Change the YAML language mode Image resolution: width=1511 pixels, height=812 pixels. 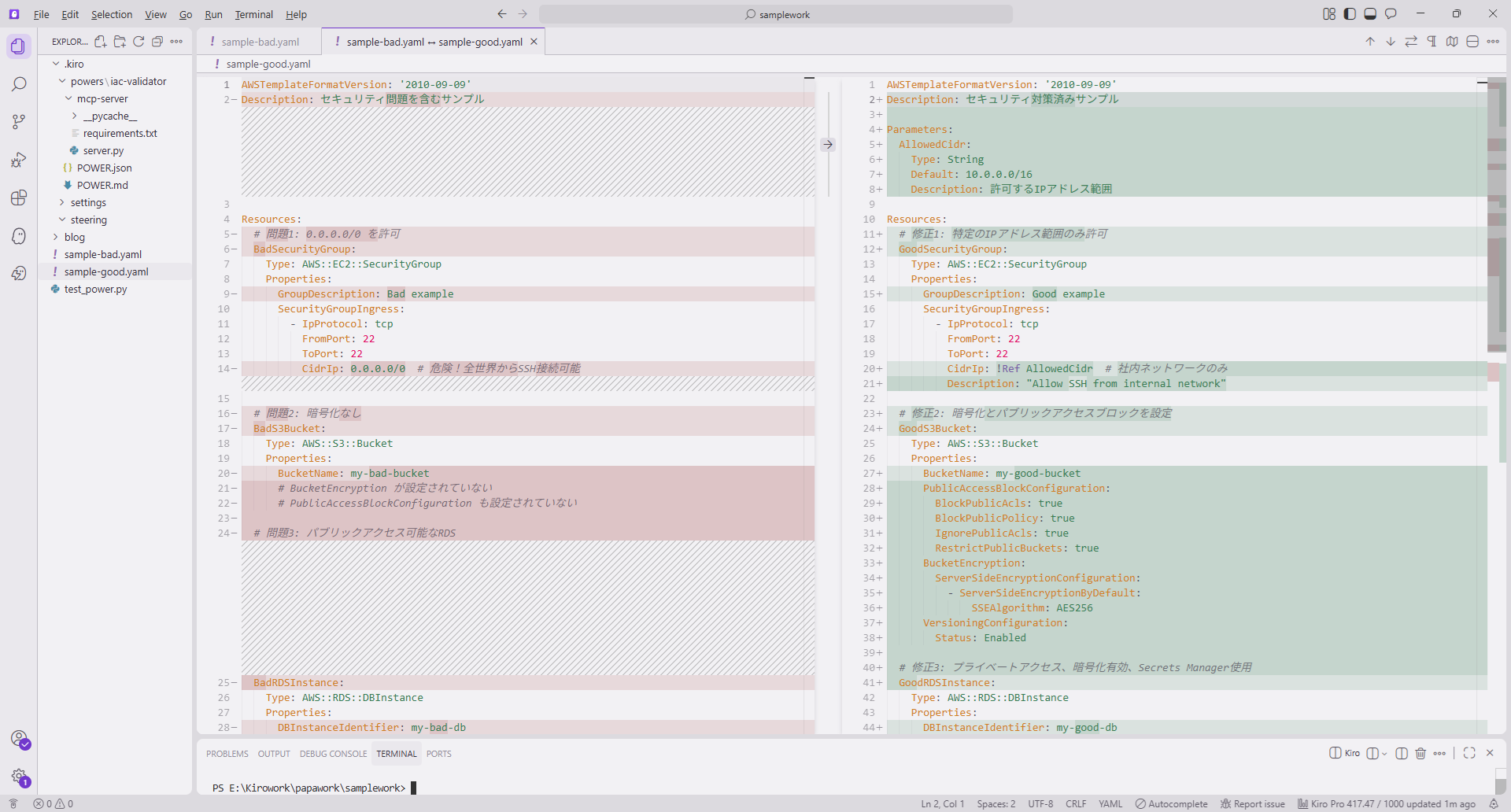pyautogui.click(x=1110, y=803)
